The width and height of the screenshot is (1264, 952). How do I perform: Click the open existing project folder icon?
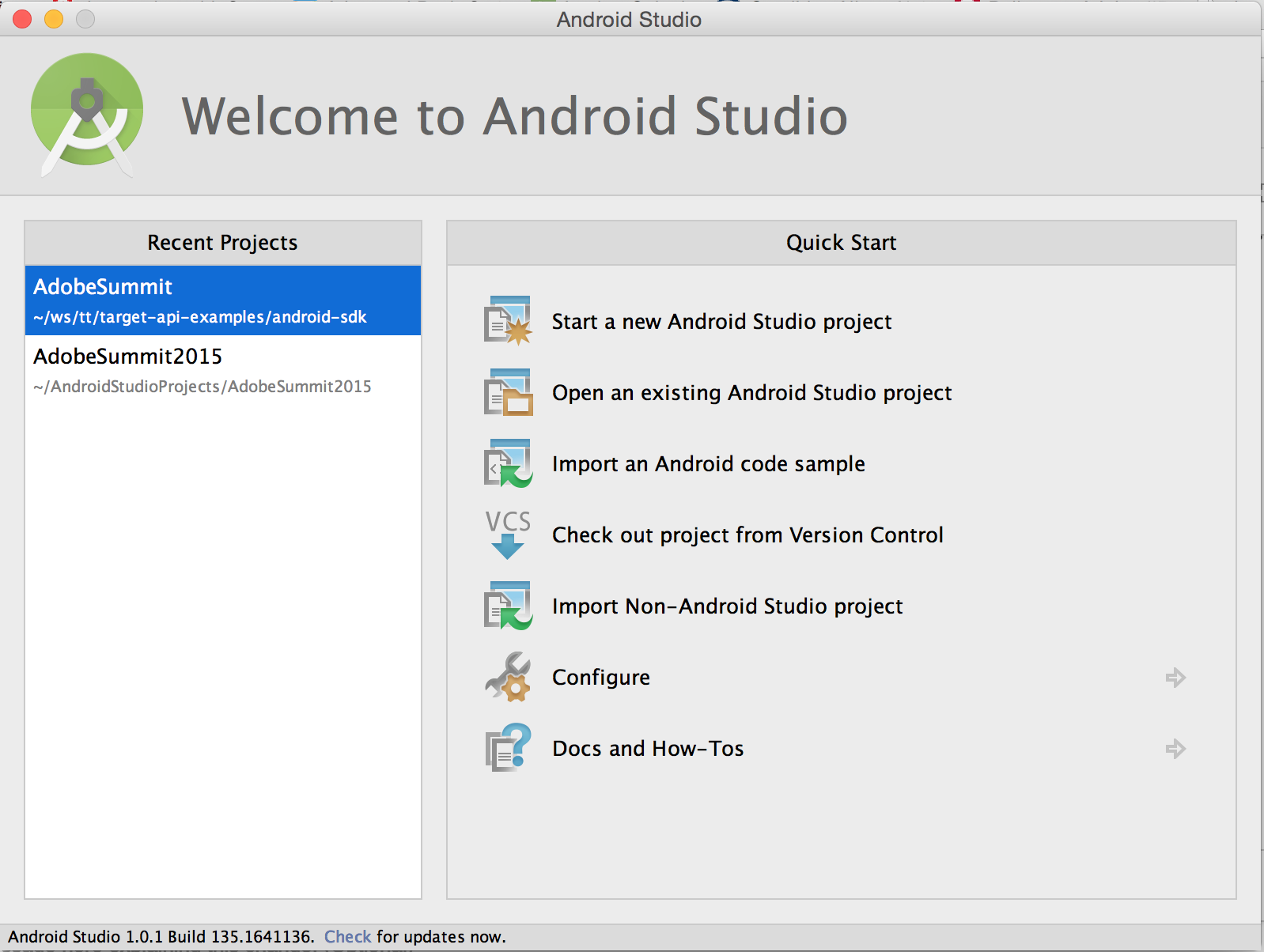pos(508,392)
